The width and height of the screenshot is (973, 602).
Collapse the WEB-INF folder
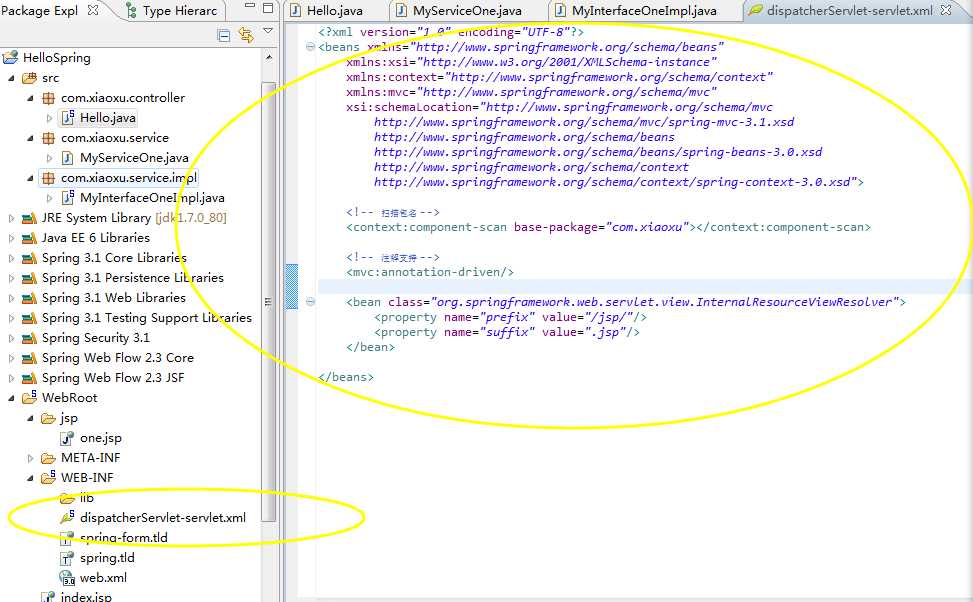30,478
